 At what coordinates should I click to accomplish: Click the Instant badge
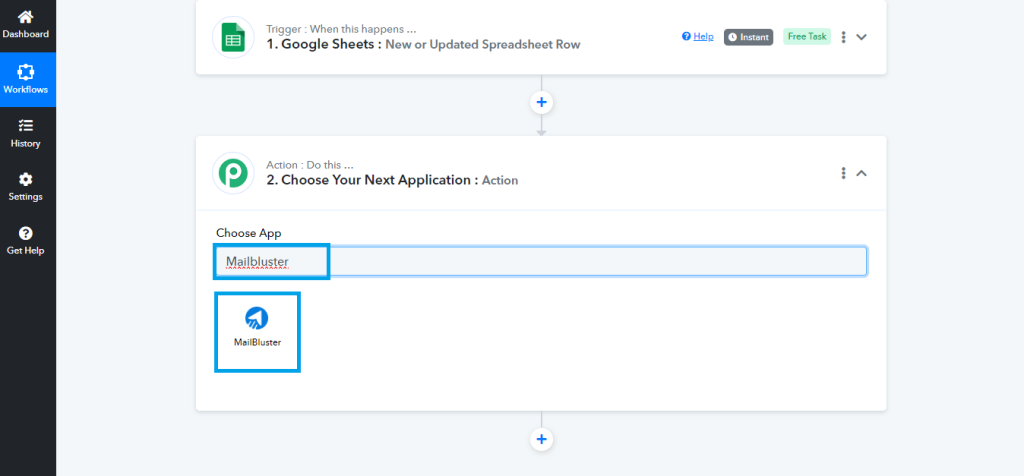point(748,37)
